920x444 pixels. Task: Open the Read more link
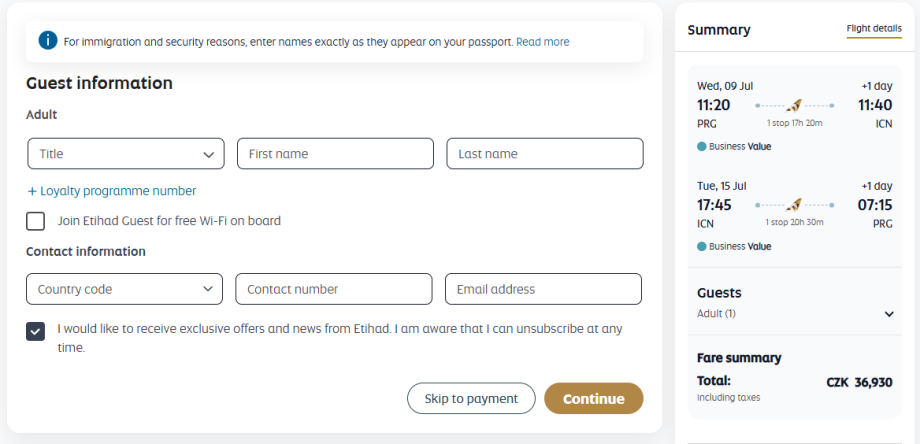(x=543, y=42)
